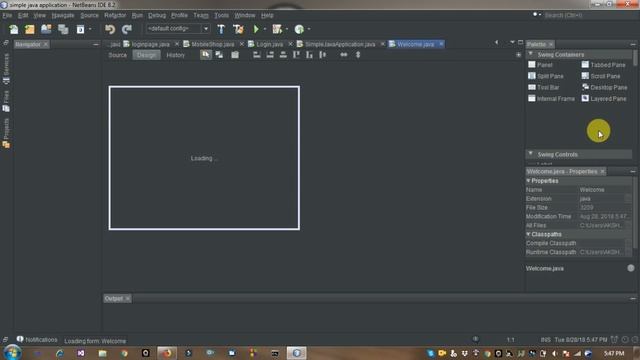Open the Projects side panel icon
640x360 pixels.
[6, 133]
